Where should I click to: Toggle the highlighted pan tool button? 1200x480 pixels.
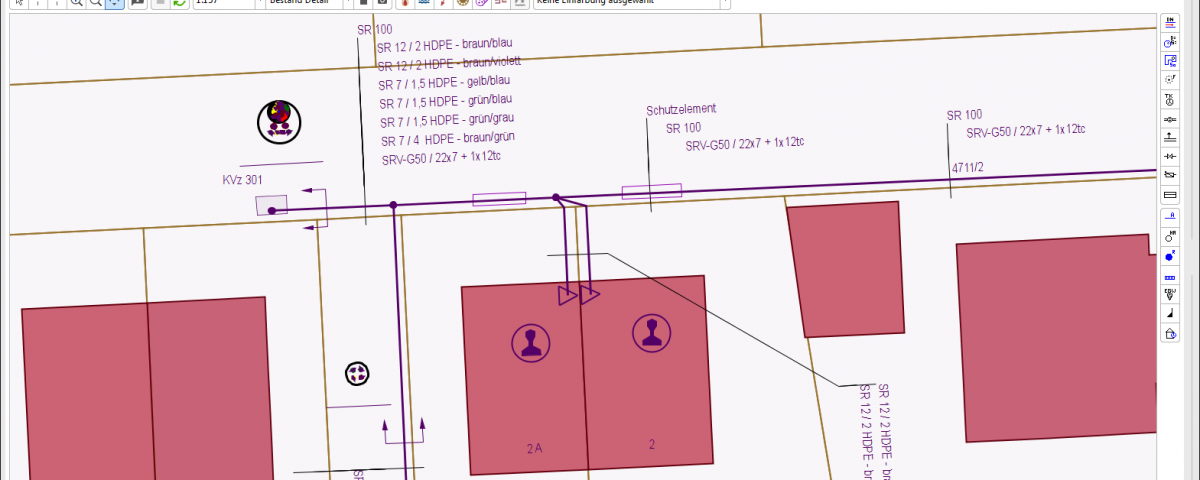coord(113,3)
